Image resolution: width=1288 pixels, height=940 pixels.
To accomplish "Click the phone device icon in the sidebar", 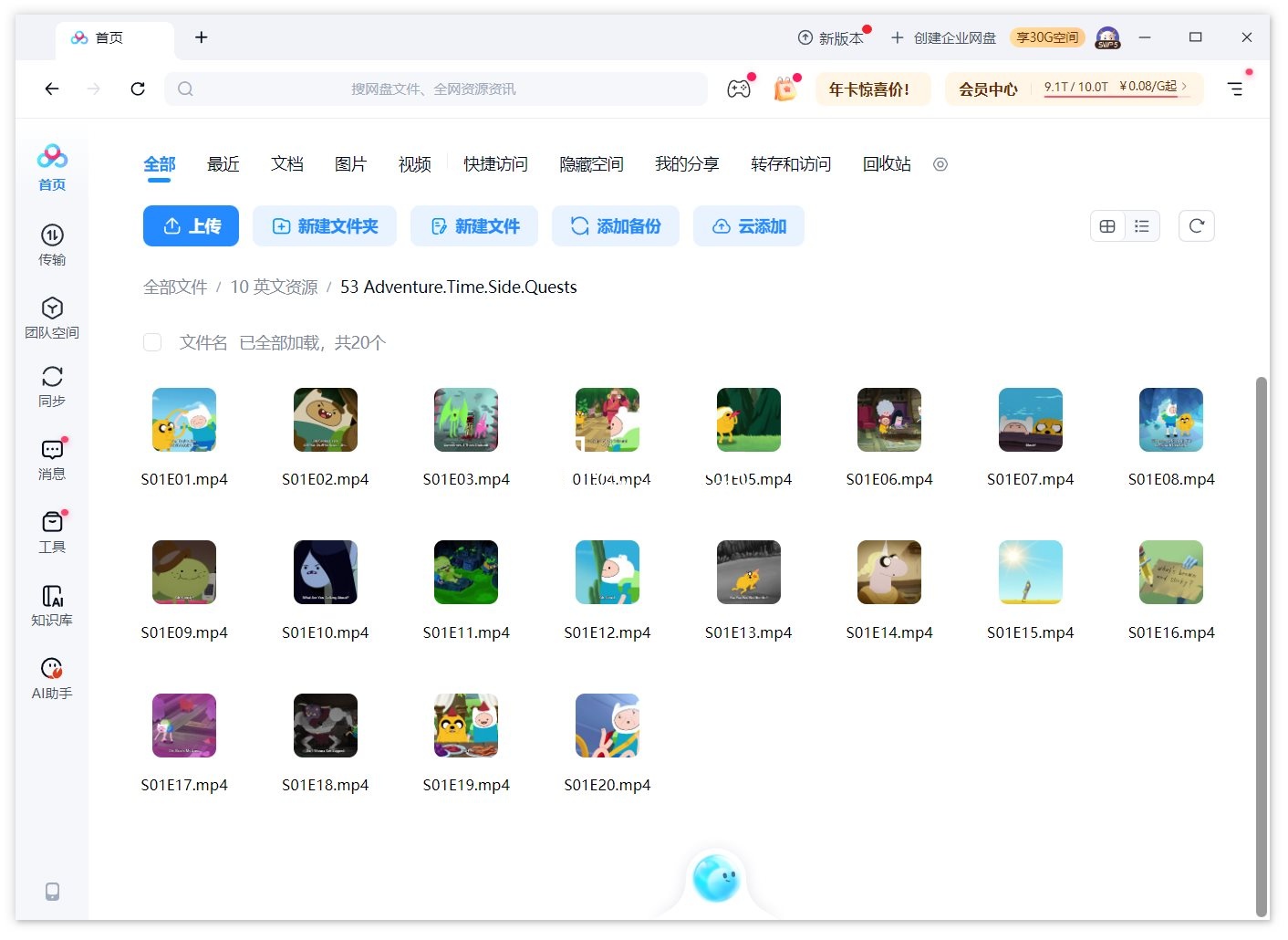I will (x=52, y=892).
